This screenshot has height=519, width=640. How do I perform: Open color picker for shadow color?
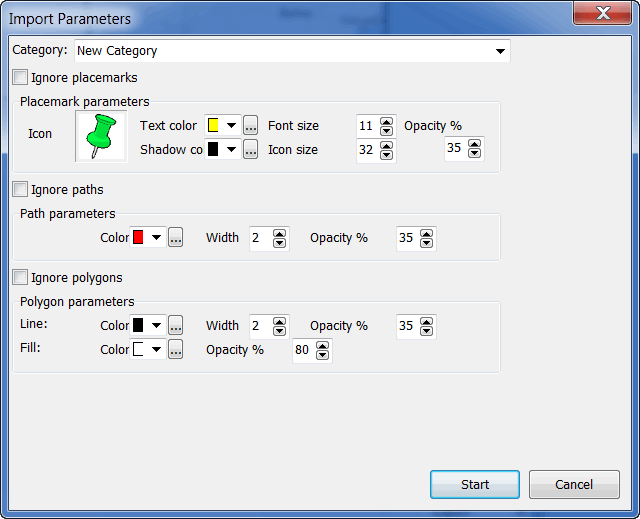click(x=250, y=150)
